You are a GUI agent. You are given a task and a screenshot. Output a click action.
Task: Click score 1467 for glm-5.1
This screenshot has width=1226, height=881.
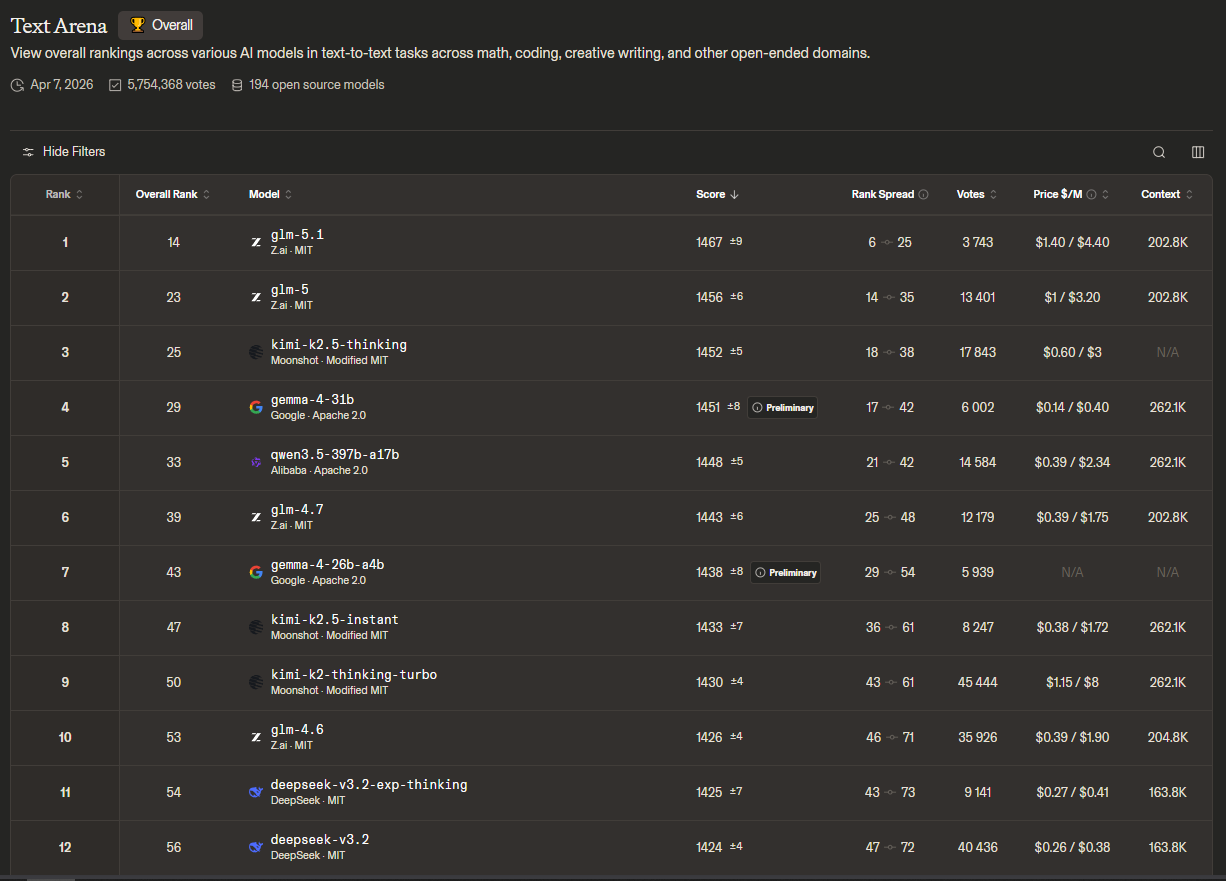point(709,243)
